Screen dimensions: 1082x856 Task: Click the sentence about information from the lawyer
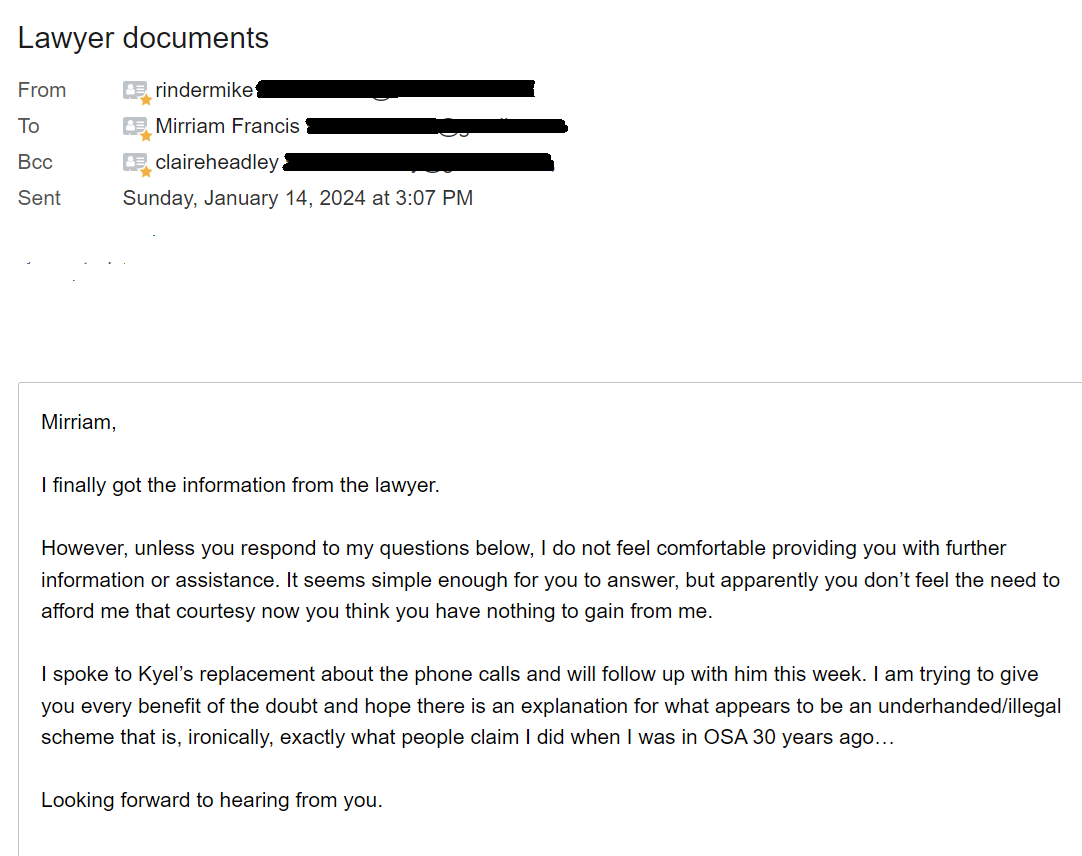coord(240,486)
